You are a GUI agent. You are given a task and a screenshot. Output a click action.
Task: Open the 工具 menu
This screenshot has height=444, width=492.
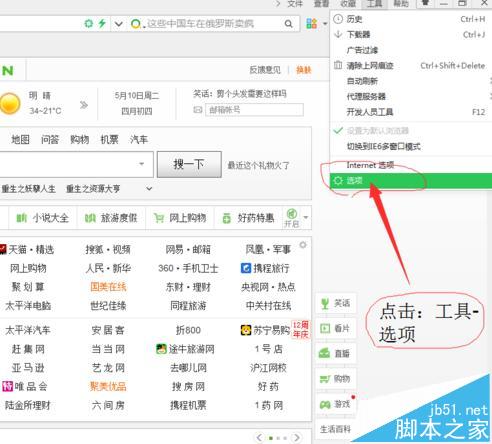click(375, 4)
